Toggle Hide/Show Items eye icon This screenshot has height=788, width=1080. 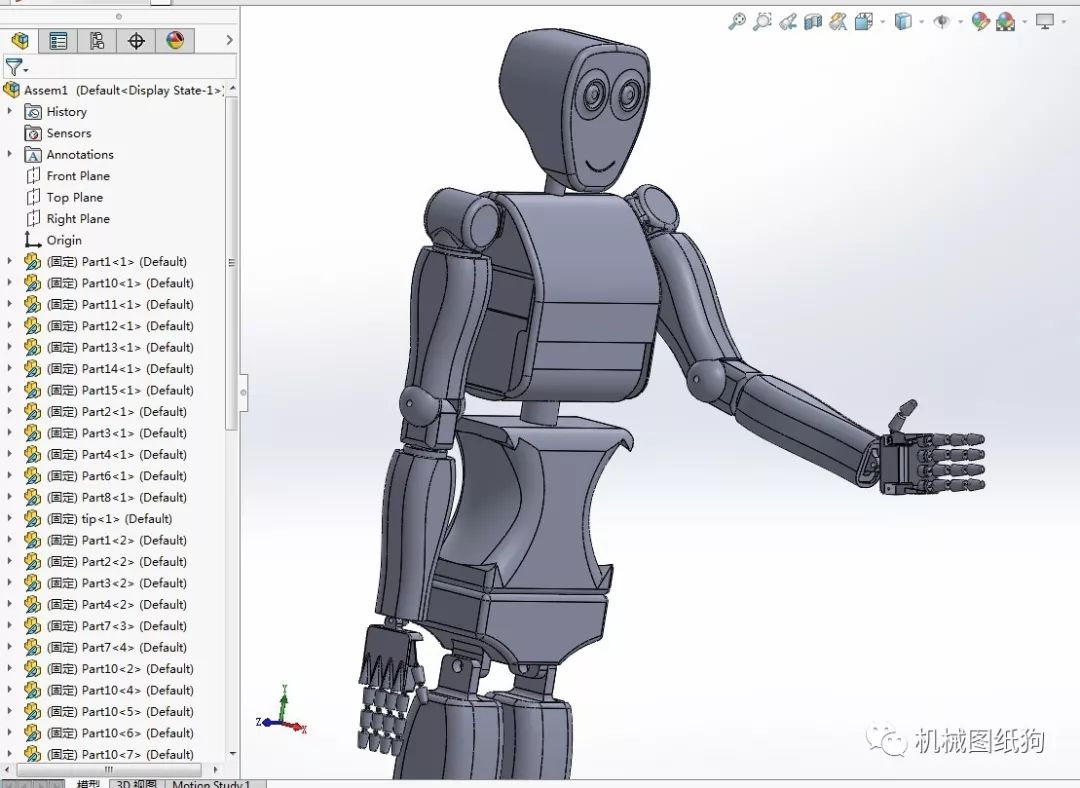click(941, 22)
